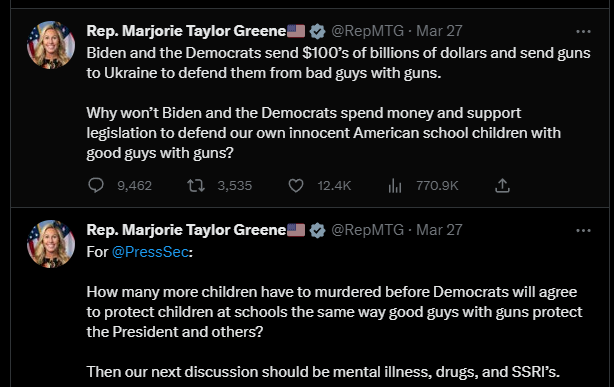This screenshot has height=387, width=614.
Task: Open the tweet about Ukraine and guns
Action: 338,103
